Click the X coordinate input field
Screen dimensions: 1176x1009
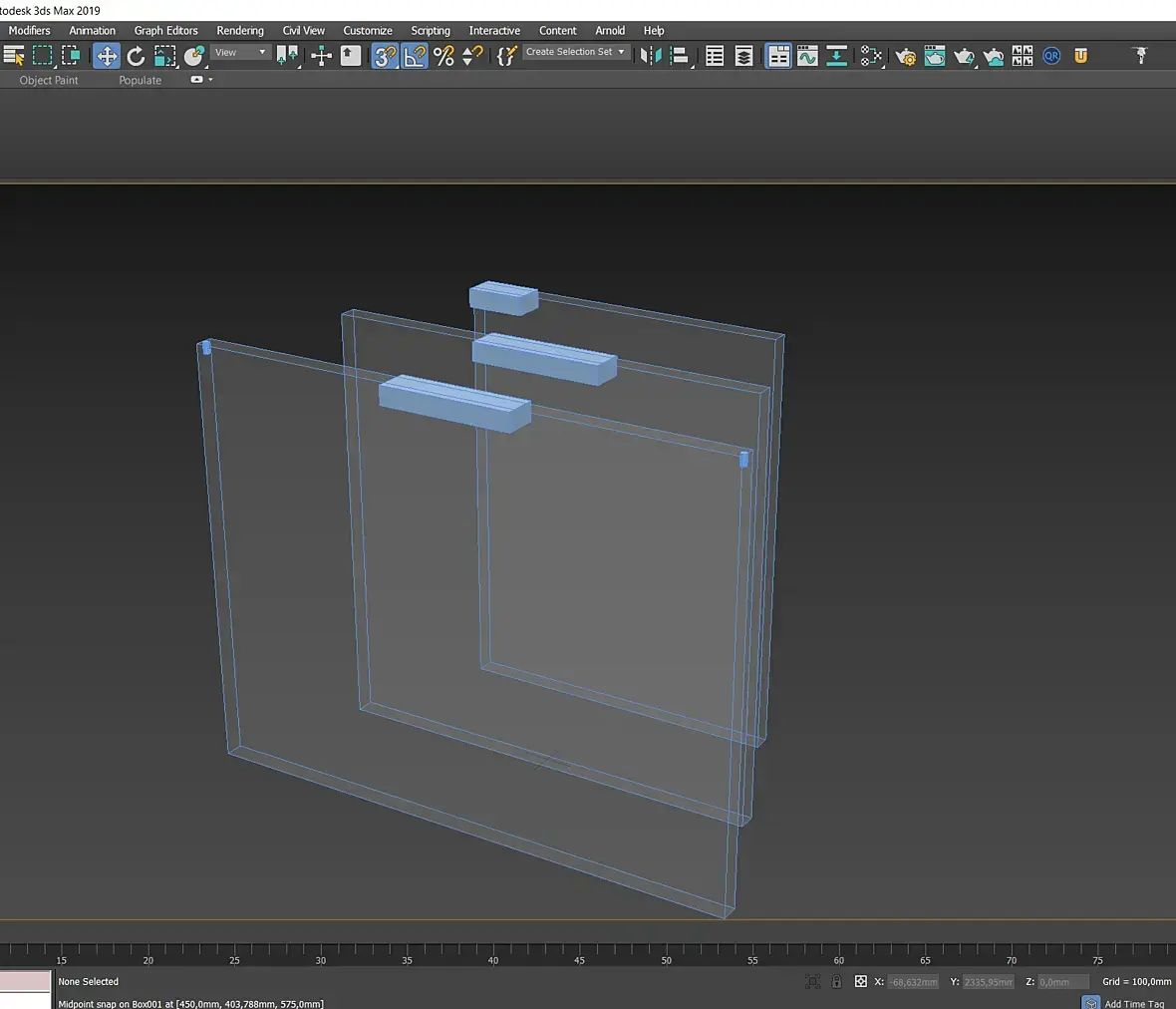tap(913, 982)
